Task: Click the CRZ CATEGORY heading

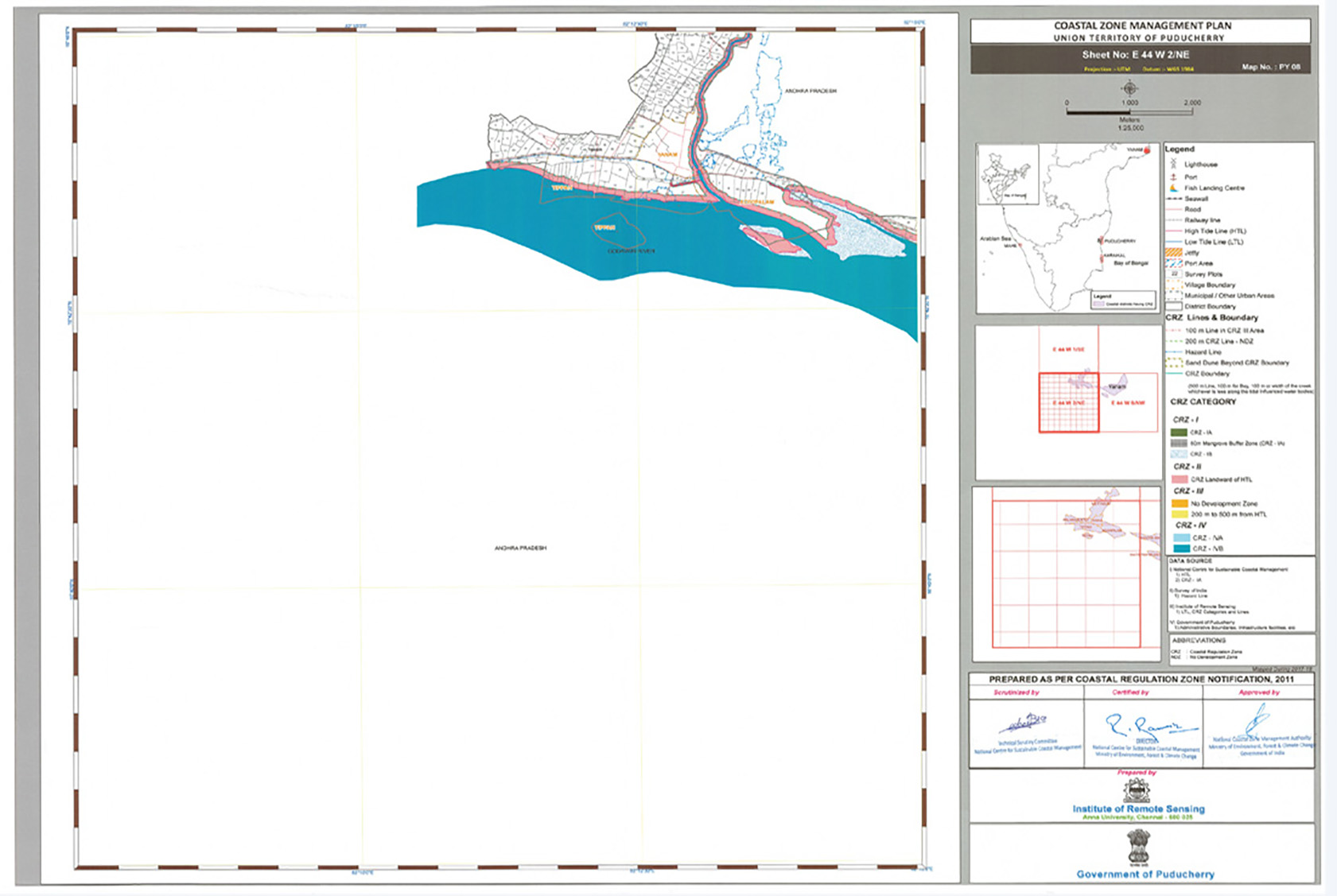Action: [x=1203, y=401]
